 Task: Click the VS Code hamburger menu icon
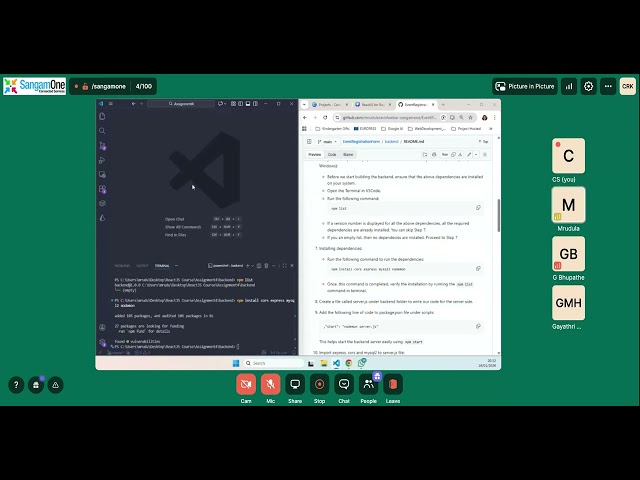(111, 104)
